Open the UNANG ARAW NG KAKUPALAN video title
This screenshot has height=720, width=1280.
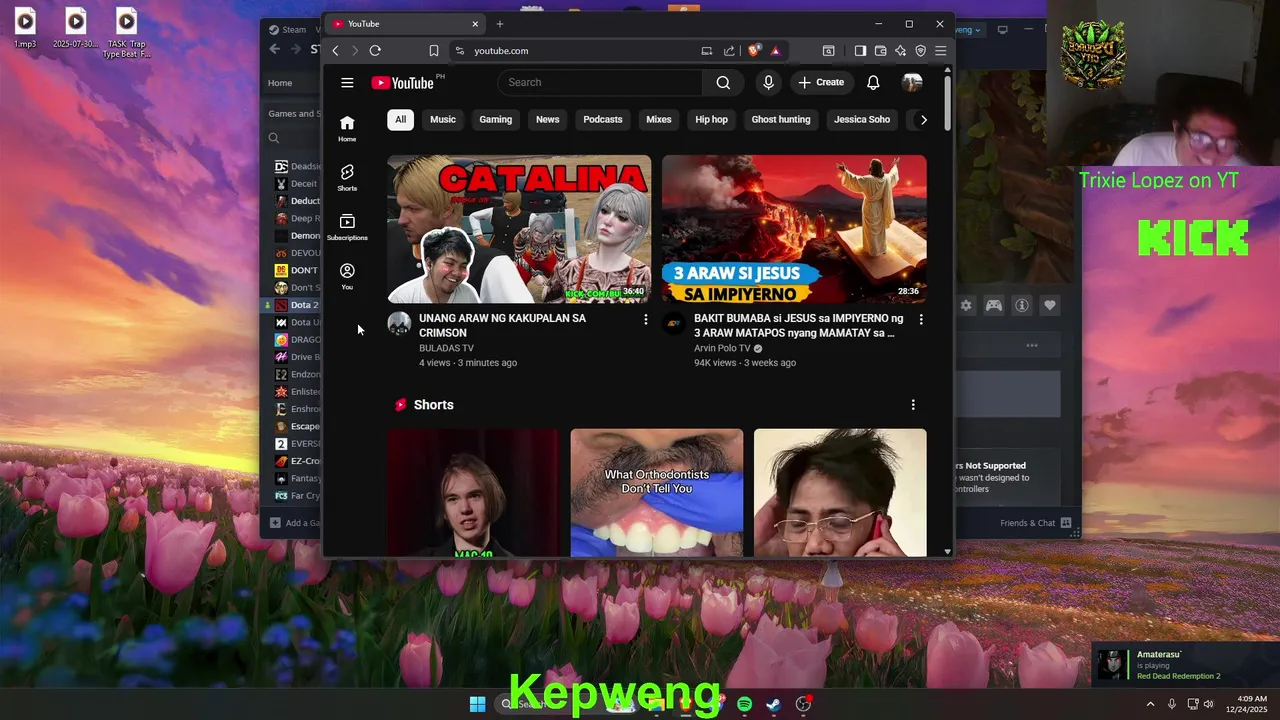502,325
